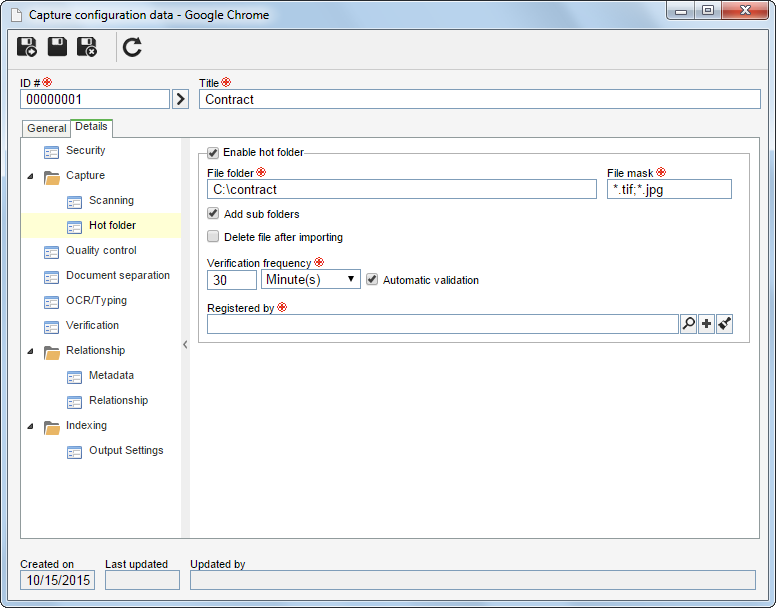Collapse the left tree panel with the chevron
Image resolution: width=776 pixels, height=608 pixels.
[185, 344]
